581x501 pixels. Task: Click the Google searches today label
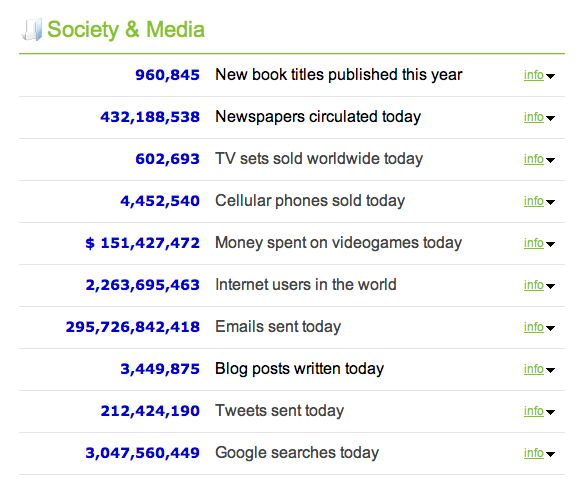297,453
